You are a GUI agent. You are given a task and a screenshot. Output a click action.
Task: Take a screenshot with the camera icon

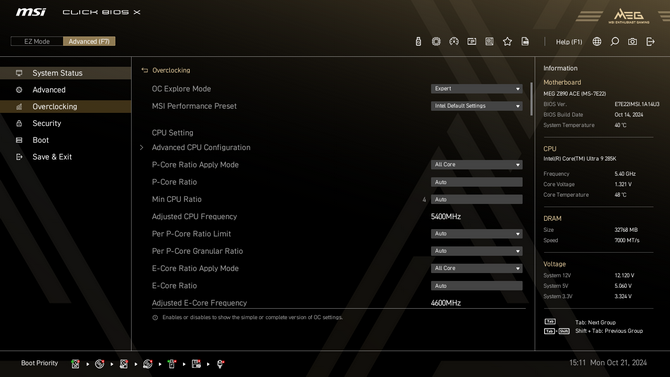pyautogui.click(x=632, y=41)
